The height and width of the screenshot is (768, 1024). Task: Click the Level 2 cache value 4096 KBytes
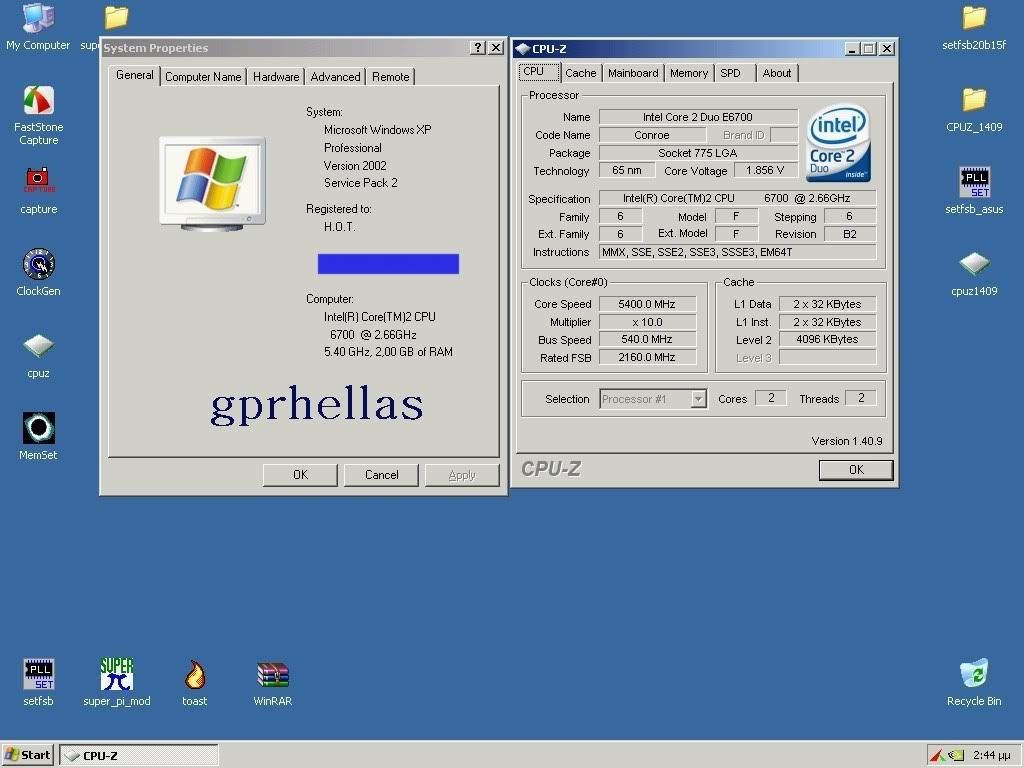tap(827, 340)
